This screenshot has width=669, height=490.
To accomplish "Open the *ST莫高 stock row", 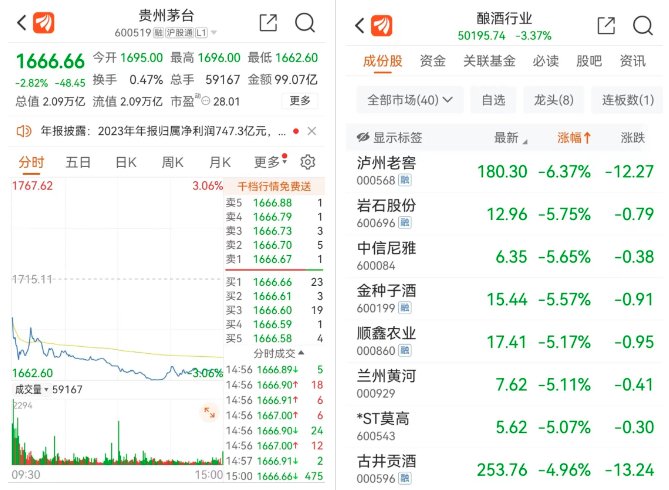I will 505,427.
